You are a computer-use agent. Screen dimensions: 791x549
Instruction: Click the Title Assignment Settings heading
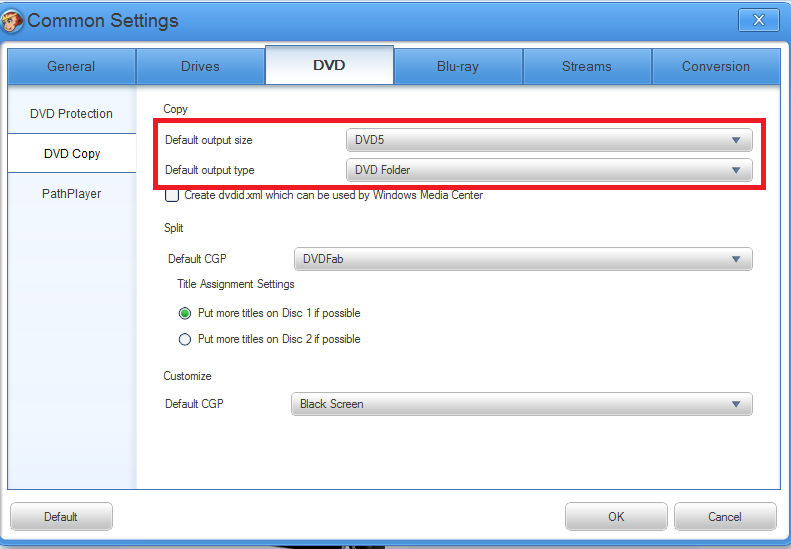click(x=236, y=284)
